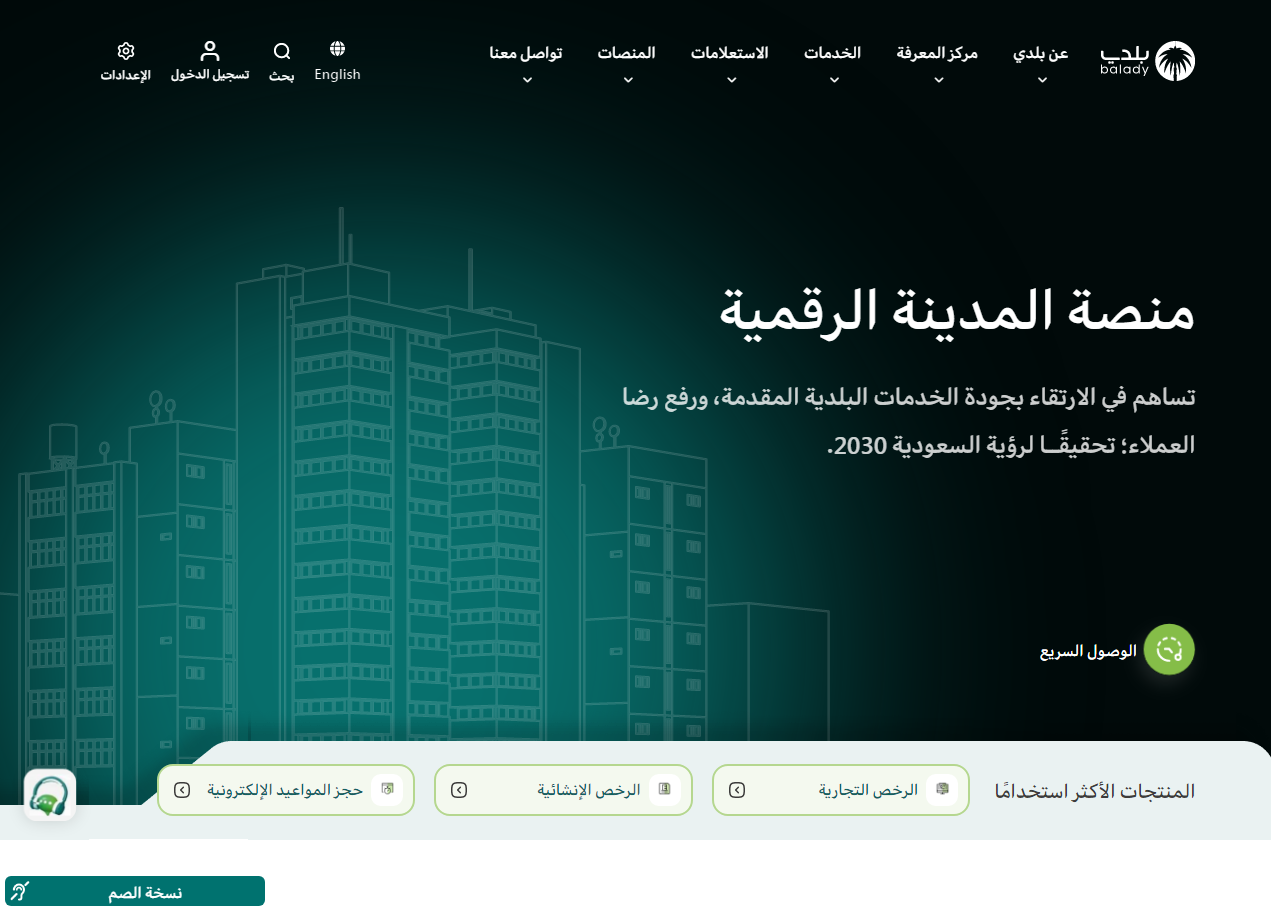
Task: Expand the تواصل معنا dropdown chevron
Action: point(526,80)
